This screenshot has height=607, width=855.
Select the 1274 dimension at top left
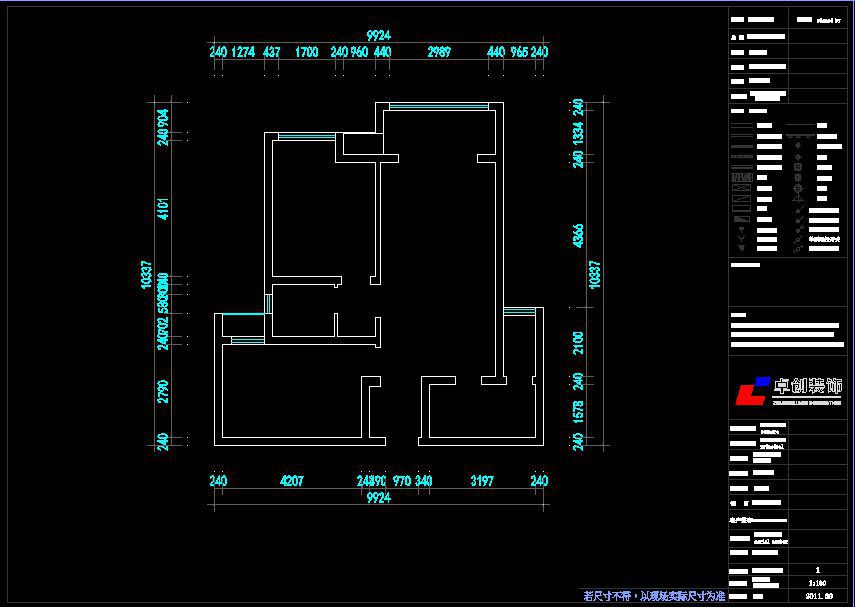click(244, 52)
